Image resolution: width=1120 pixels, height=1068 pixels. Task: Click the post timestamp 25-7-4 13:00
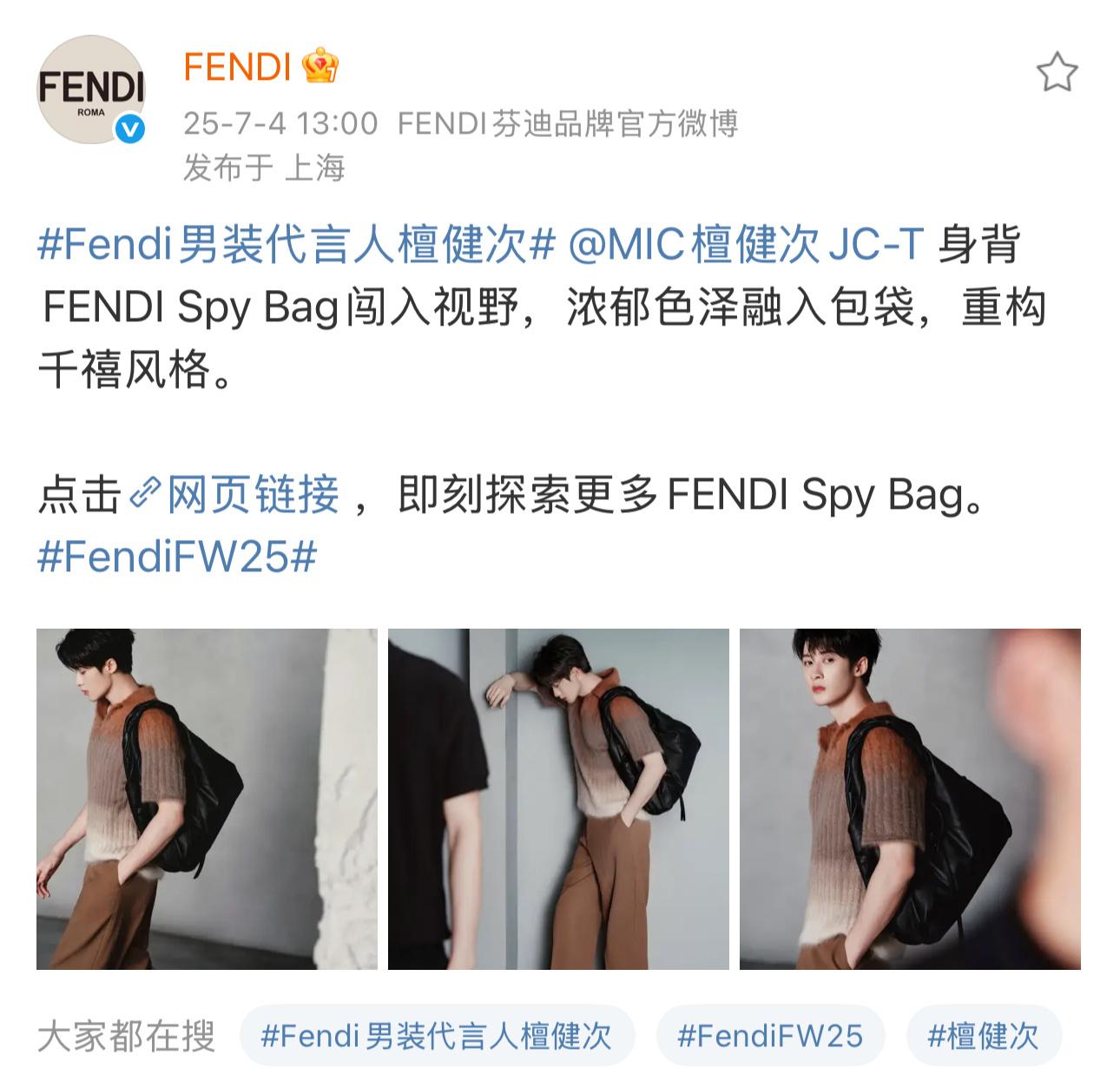280,123
